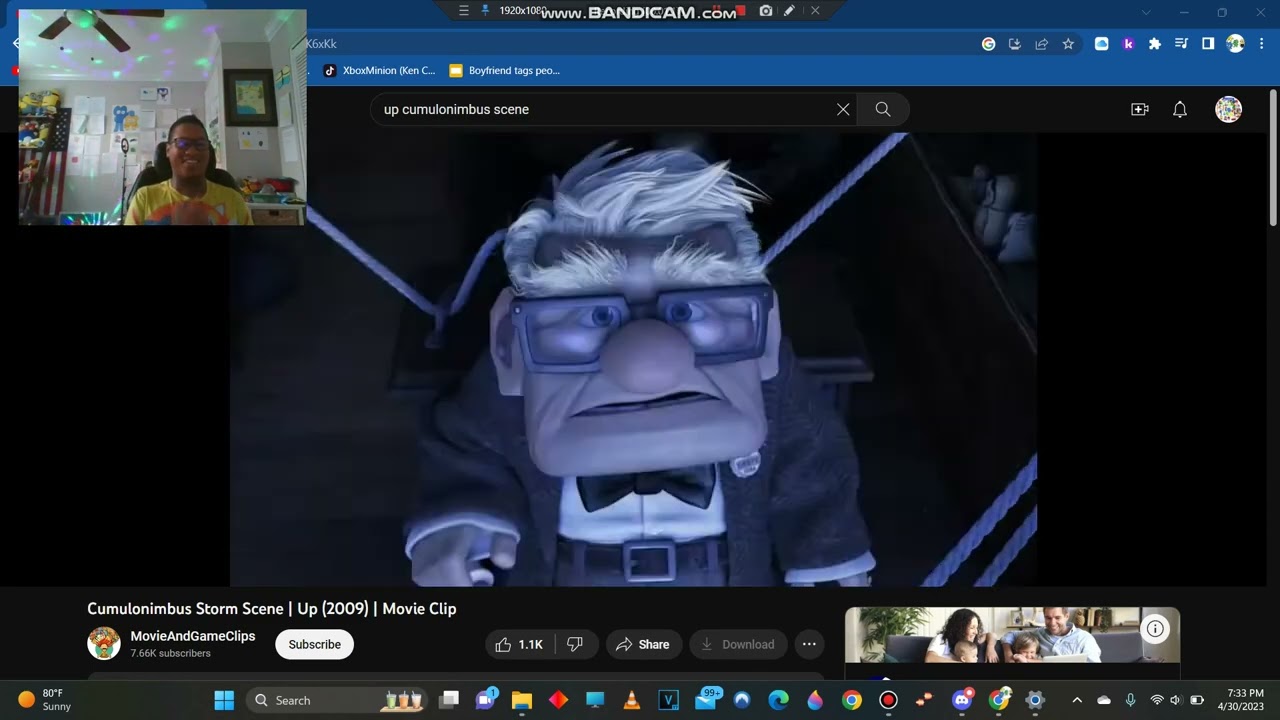Dislike the video
The image size is (1280, 720).
(575, 644)
